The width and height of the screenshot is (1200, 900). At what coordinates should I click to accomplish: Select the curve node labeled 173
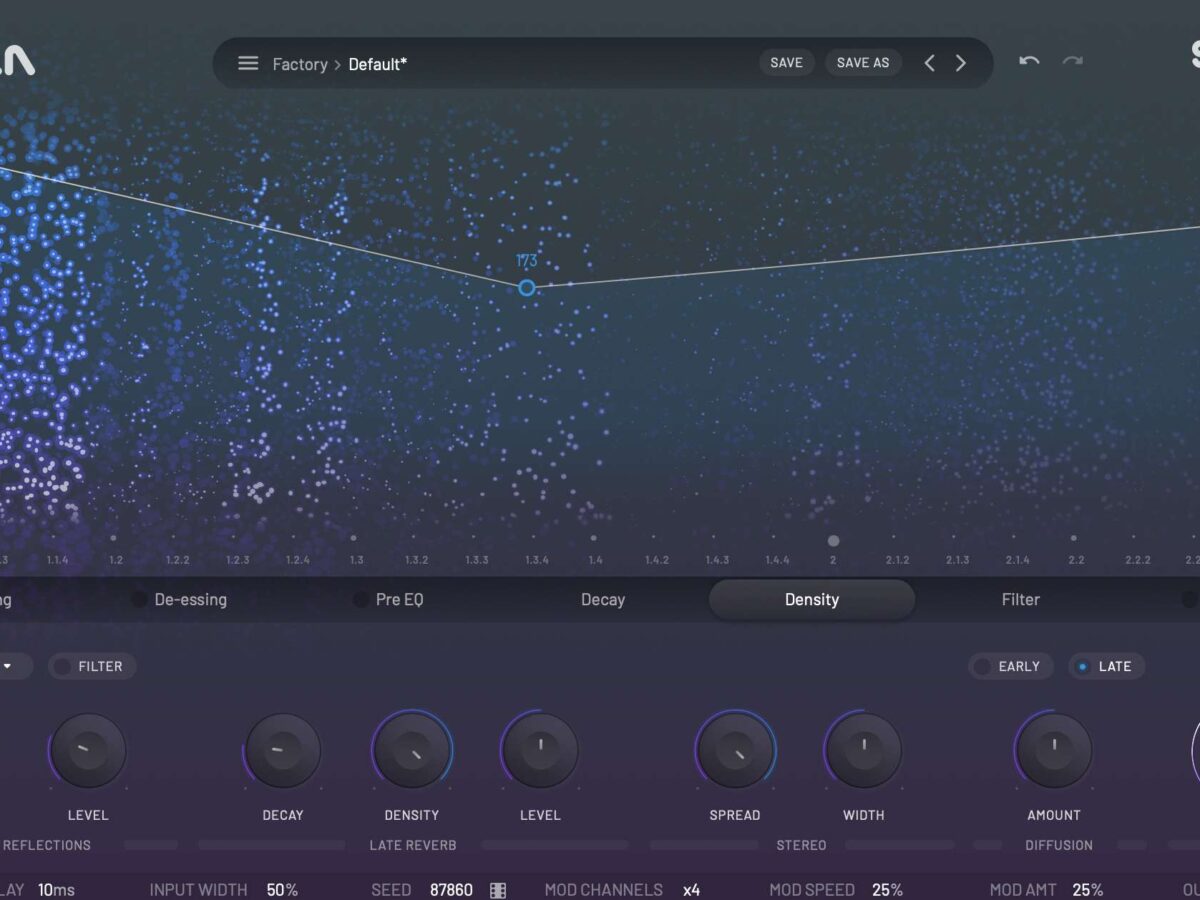pos(527,288)
